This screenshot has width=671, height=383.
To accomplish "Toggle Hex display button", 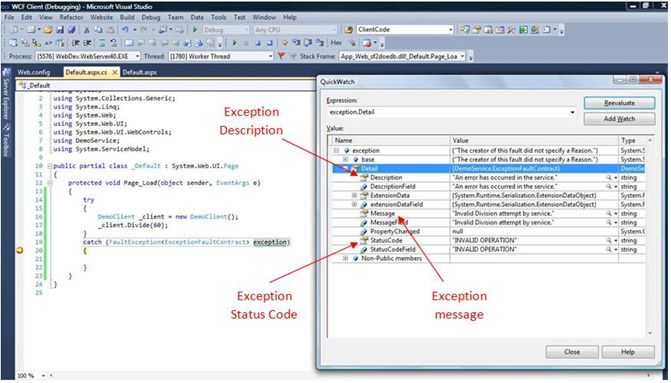I will coord(336,43).
